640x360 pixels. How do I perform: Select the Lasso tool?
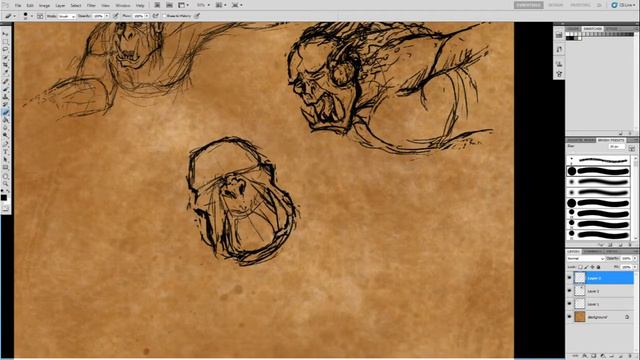(x=6, y=49)
